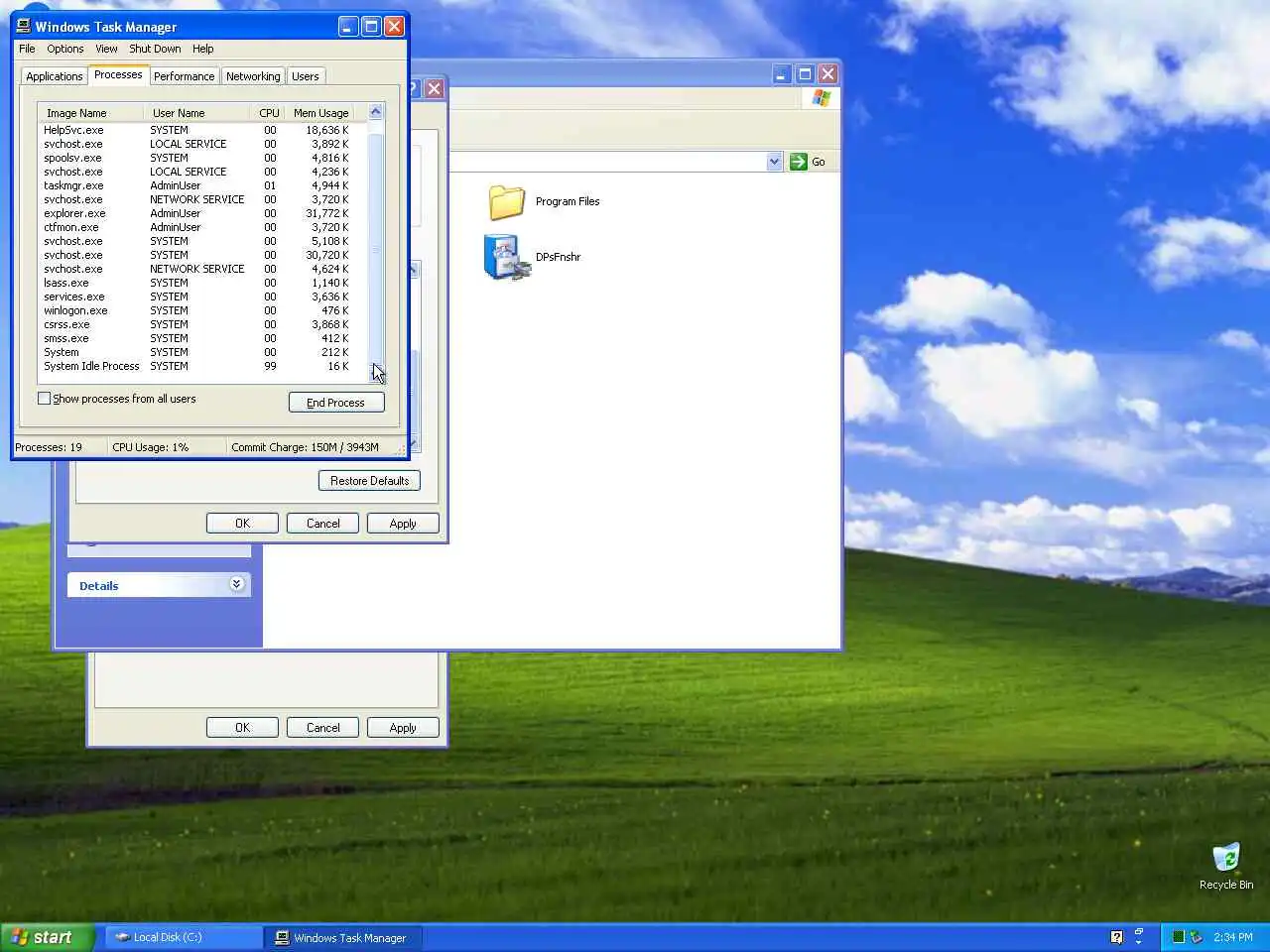Sort processes by Image Name column

coord(91,113)
